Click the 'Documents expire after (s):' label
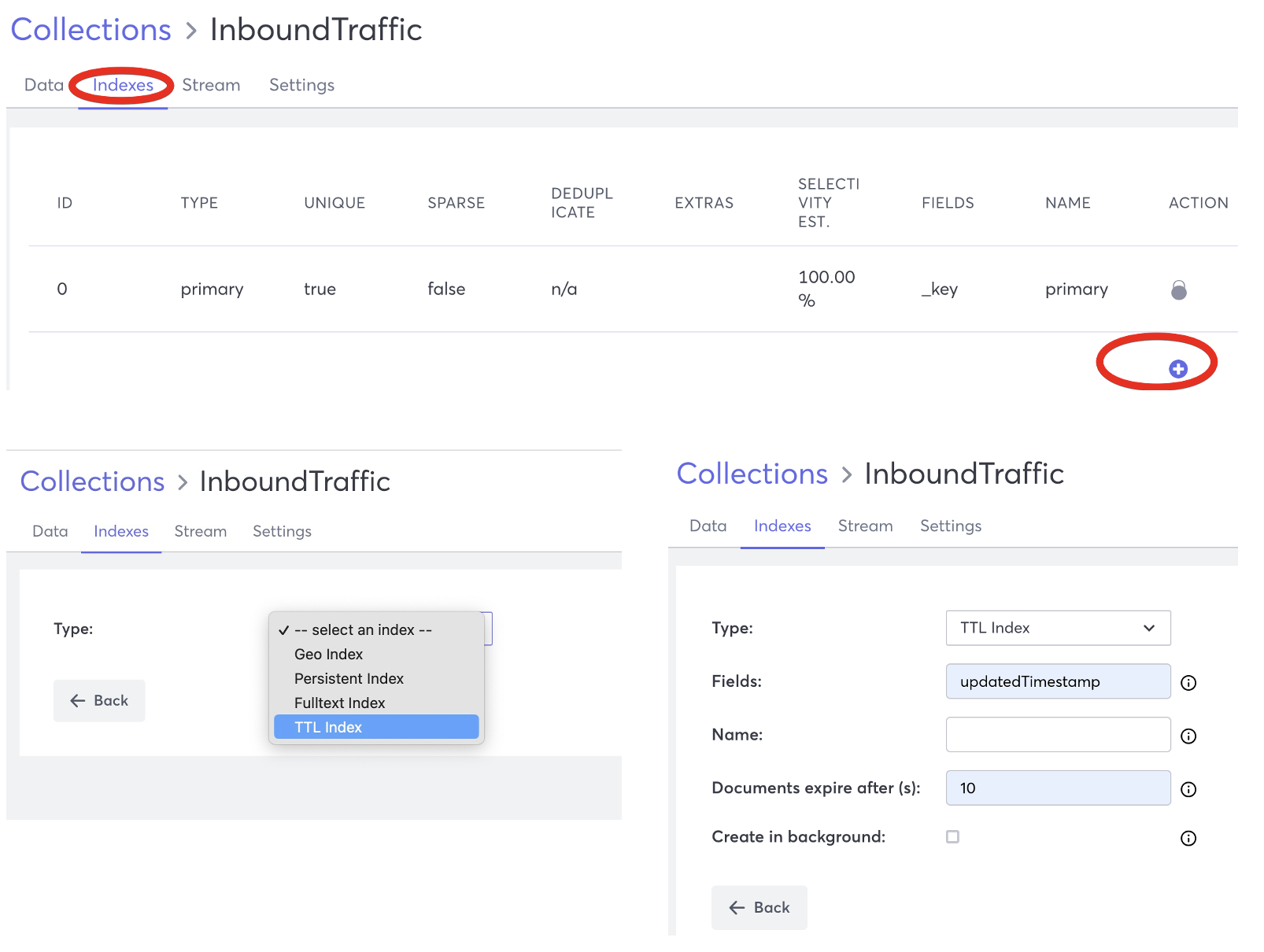This screenshot has width=1264, height=952. pos(816,788)
